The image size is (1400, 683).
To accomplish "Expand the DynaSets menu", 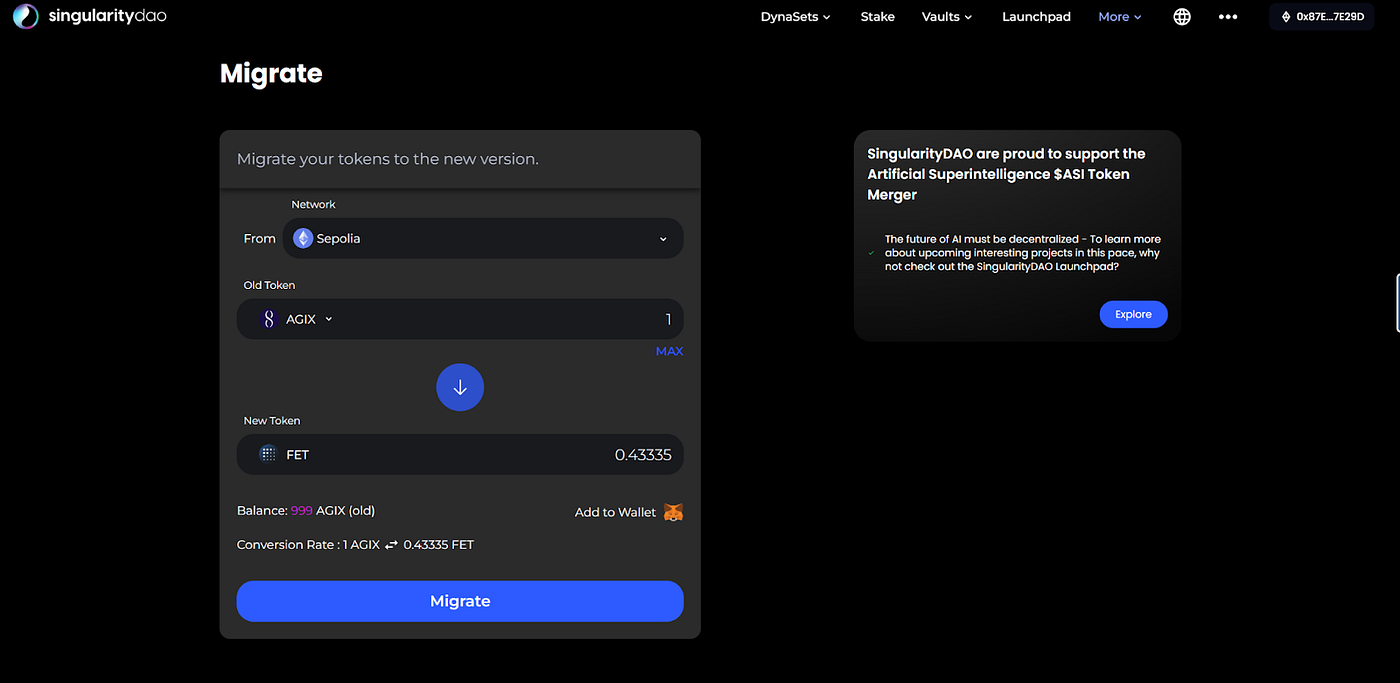I will click(795, 17).
